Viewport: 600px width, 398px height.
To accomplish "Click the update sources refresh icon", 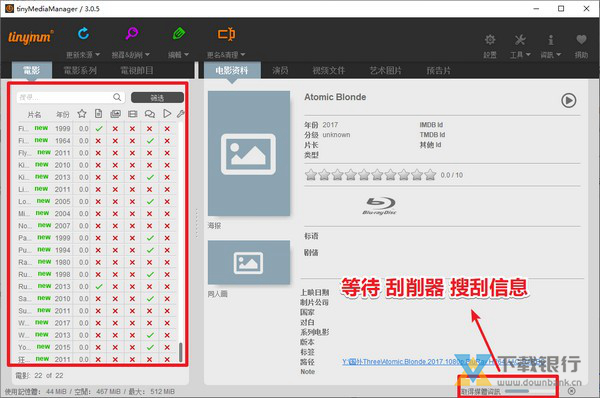I will [x=83, y=34].
